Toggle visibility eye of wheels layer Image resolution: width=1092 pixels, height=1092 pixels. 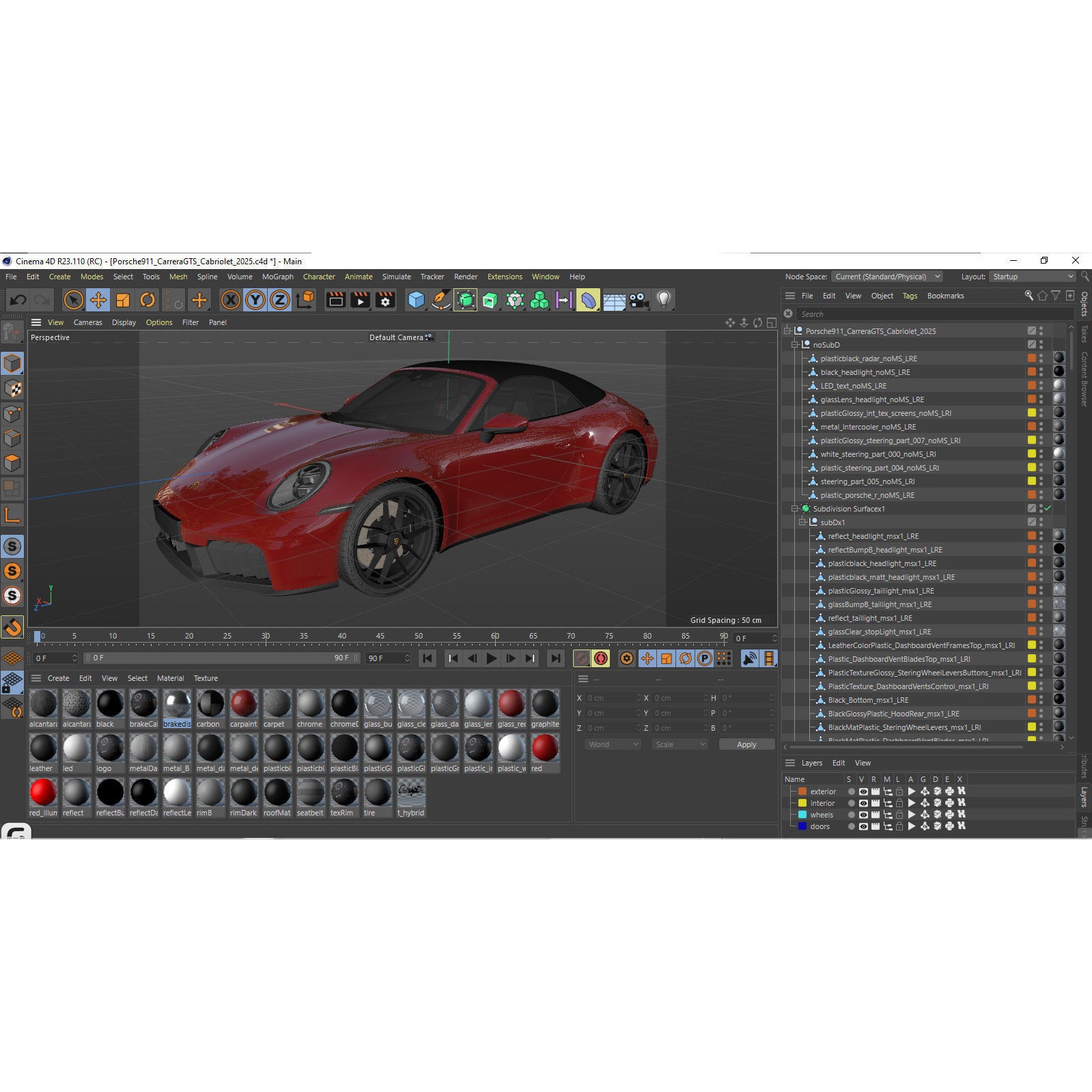click(x=863, y=815)
